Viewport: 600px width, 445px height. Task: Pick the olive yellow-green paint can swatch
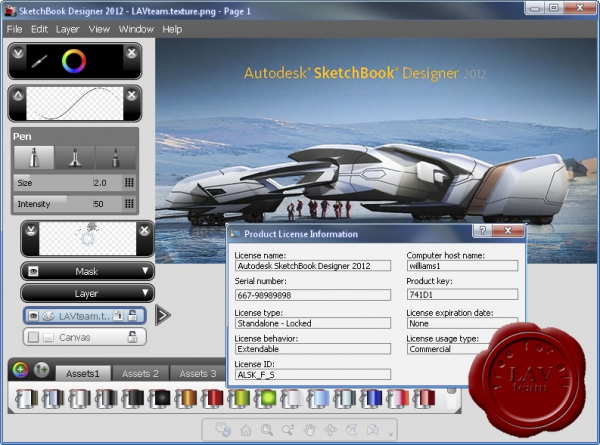(239, 398)
